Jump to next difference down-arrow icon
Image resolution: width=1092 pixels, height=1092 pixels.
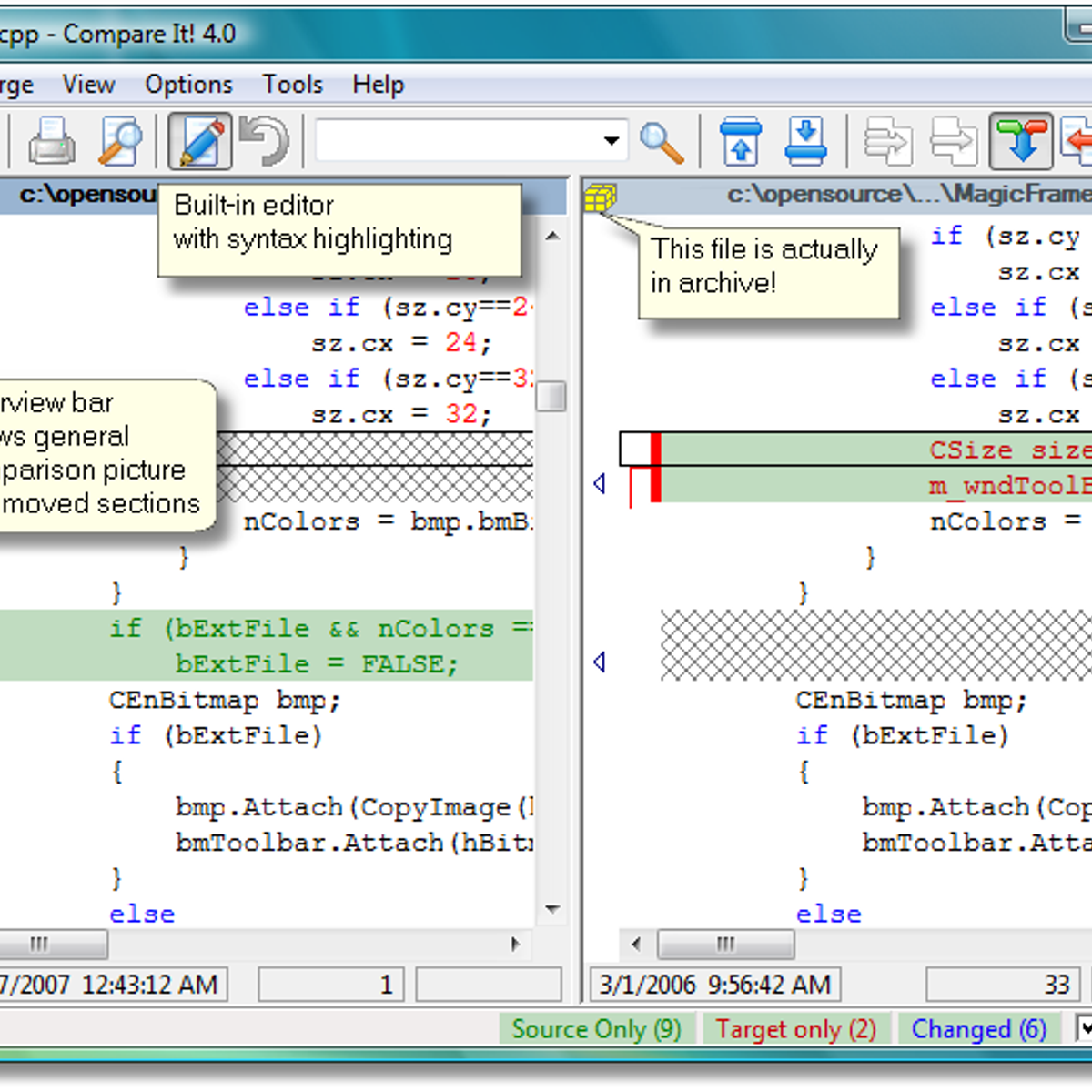click(805, 142)
